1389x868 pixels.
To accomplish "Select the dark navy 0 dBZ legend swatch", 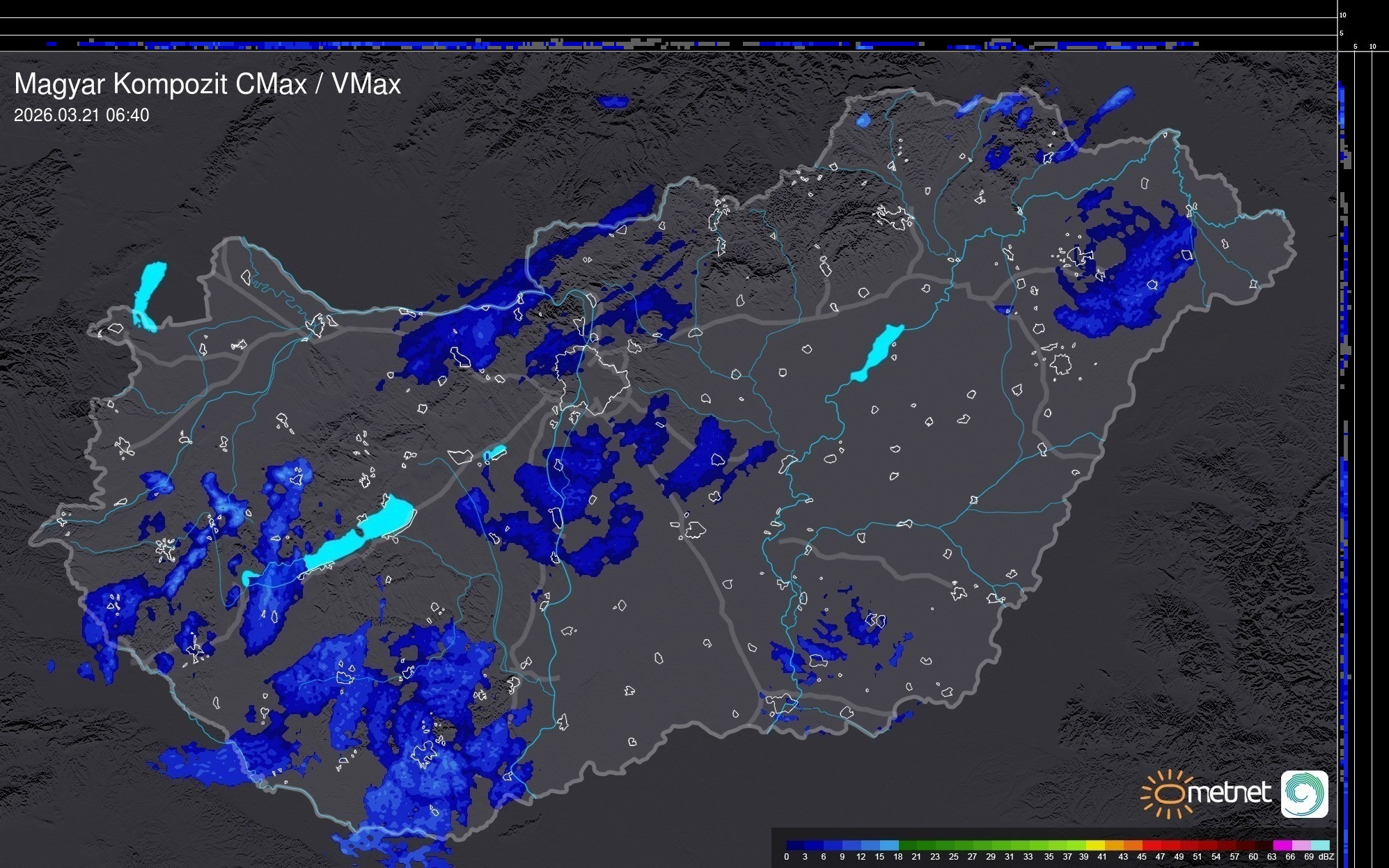I will coord(796,845).
